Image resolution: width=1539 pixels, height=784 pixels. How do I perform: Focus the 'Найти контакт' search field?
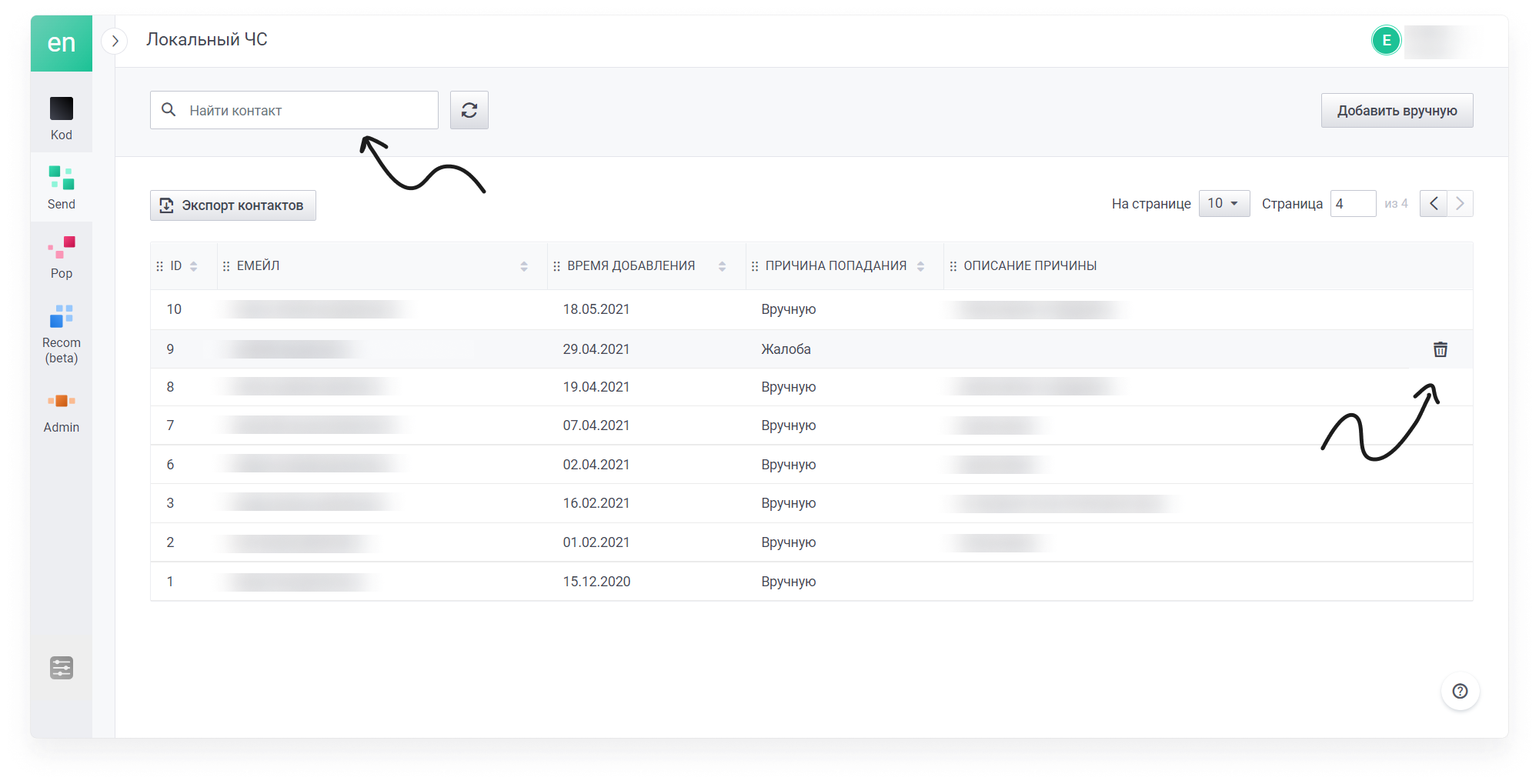pyautogui.click(x=294, y=110)
